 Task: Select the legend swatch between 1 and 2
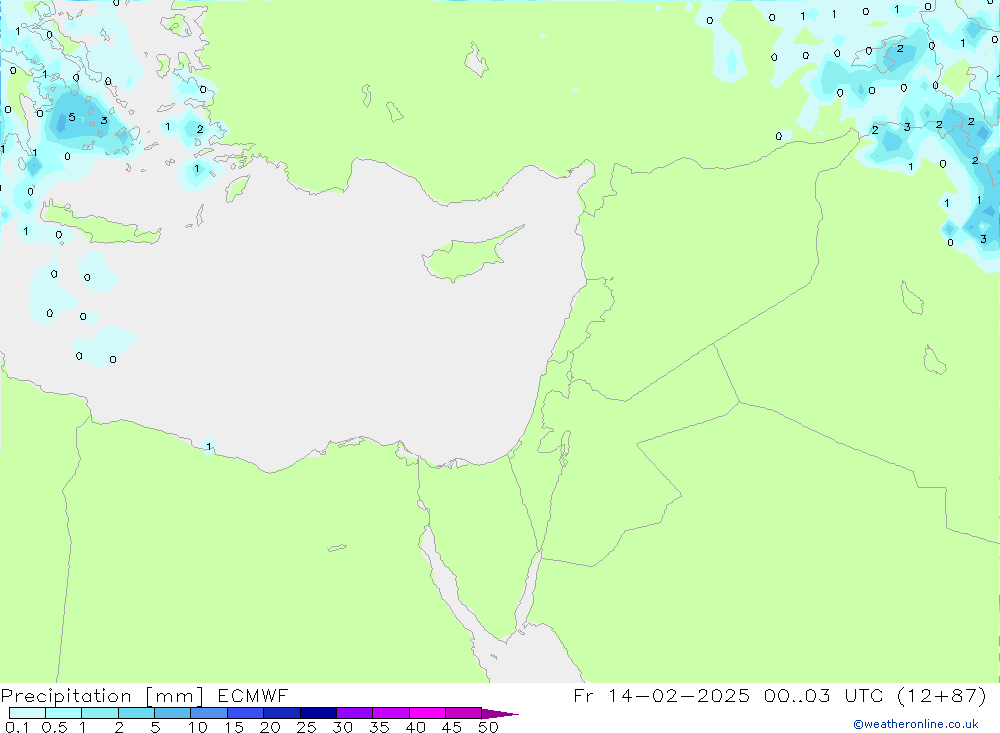click(99, 713)
